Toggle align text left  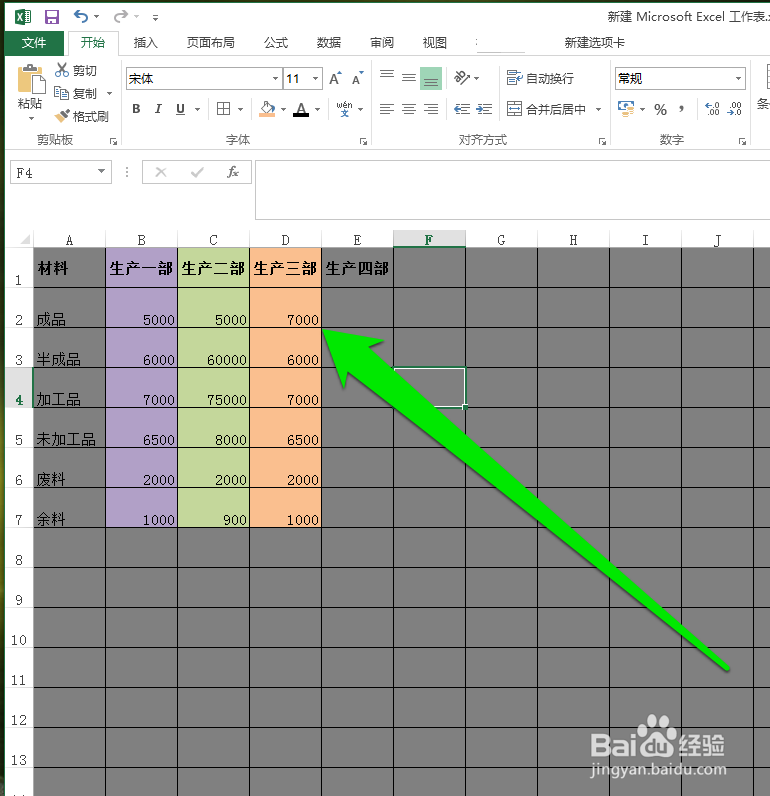coord(387,109)
